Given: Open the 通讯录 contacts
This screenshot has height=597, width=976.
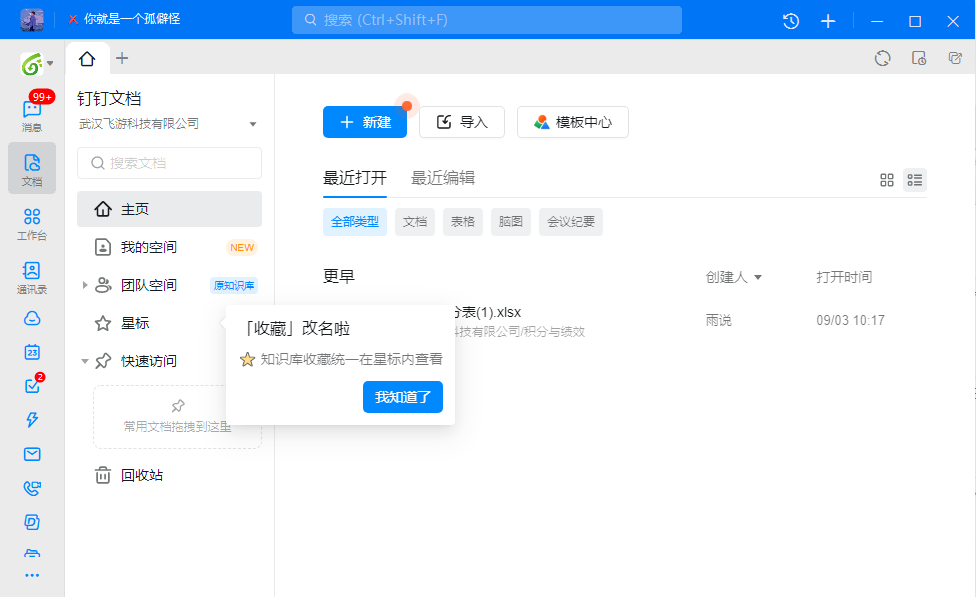Looking at the screenshot, I should pos(31,274).
